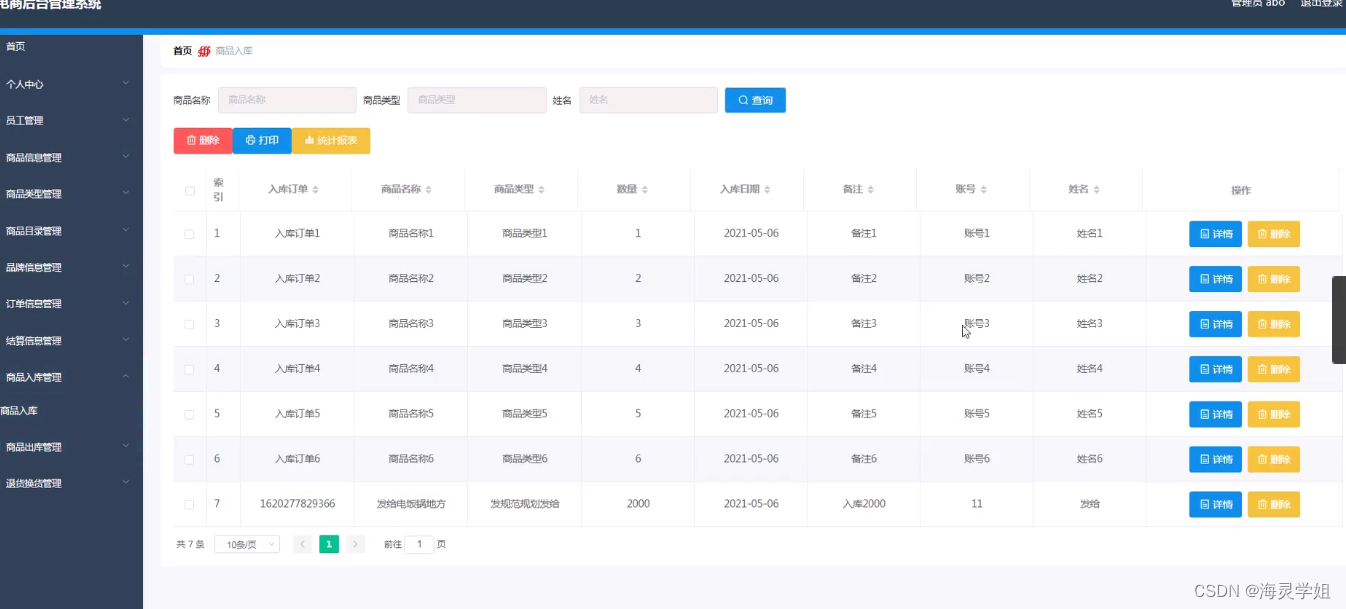The image size is (1346, 609).
Task: Open 详情 for row 入库订单6
Action: pyautogui.click(x=1215, y=459)
